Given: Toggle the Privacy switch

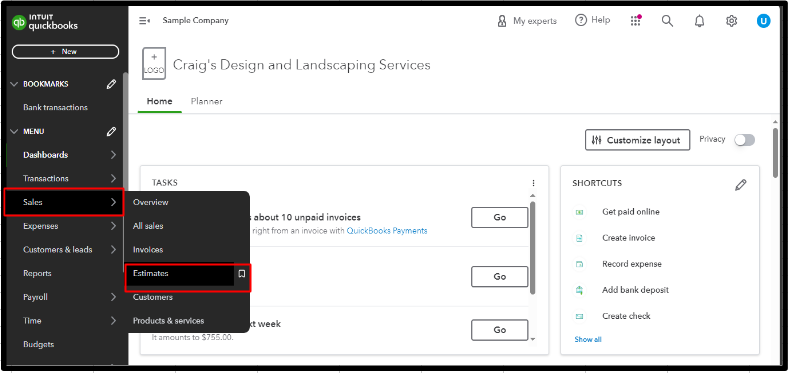Looking at the screenshot, I should pyautogui.click(x=744, y=140).
